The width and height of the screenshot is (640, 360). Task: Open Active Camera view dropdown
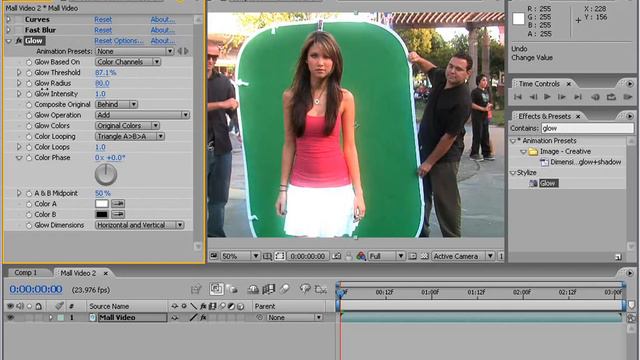tap(463, 256)
